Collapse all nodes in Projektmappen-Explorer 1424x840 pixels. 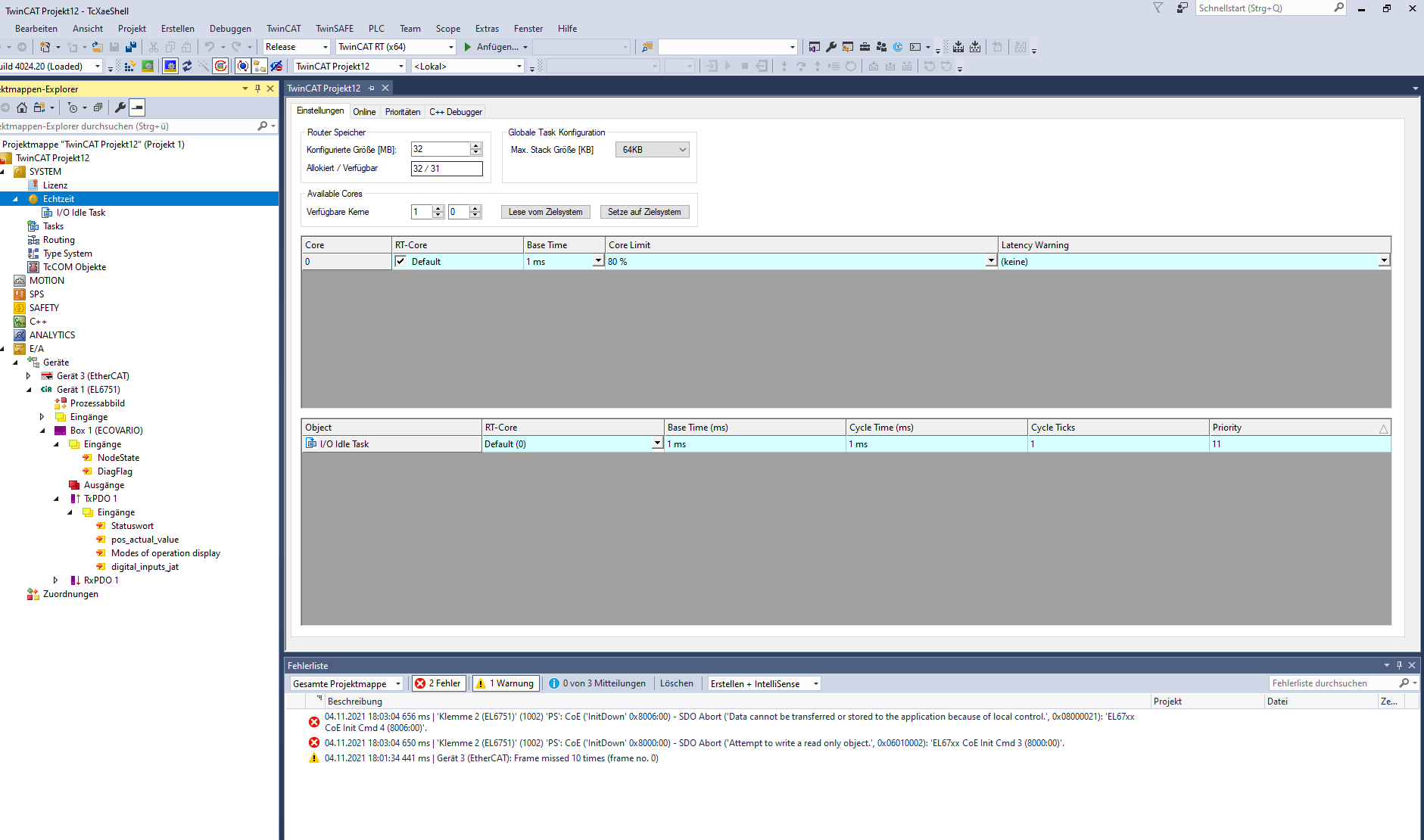pos(98,107)
